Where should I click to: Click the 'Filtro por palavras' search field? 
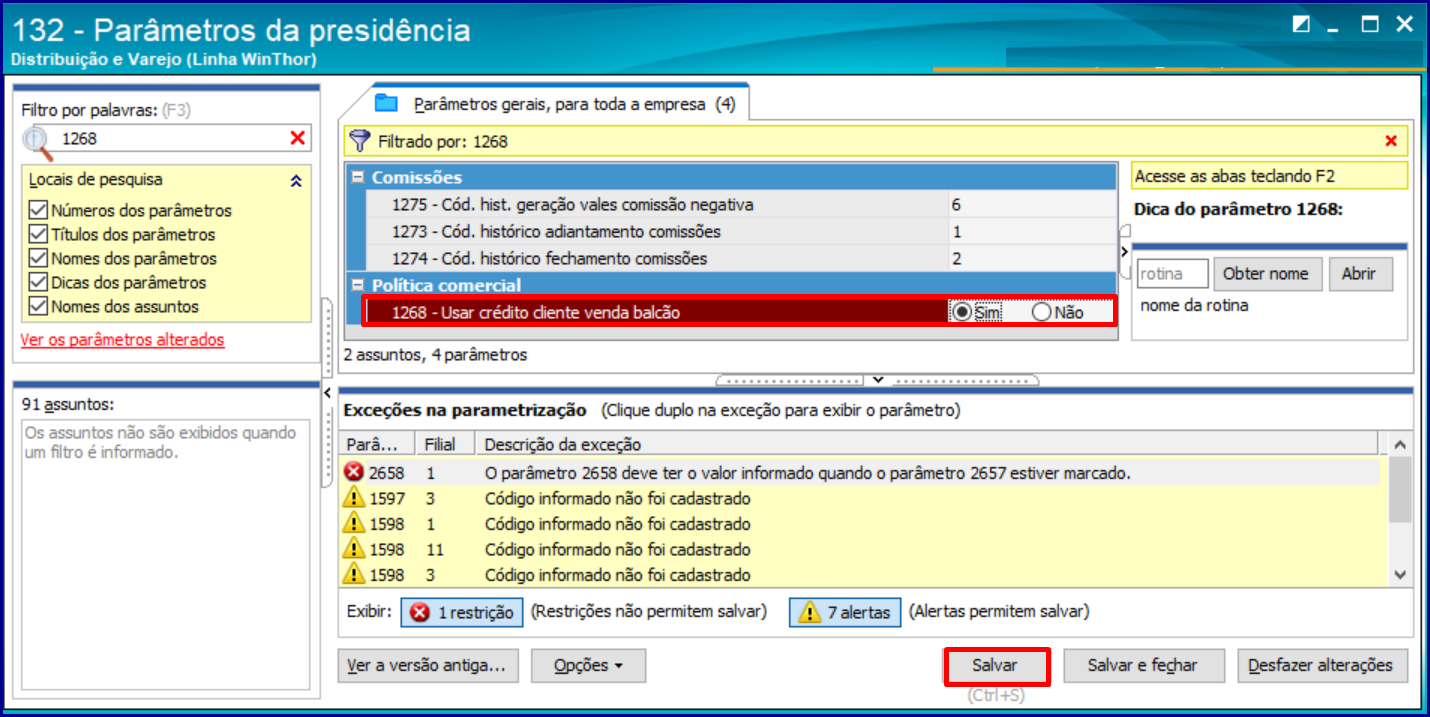point(170,139)
